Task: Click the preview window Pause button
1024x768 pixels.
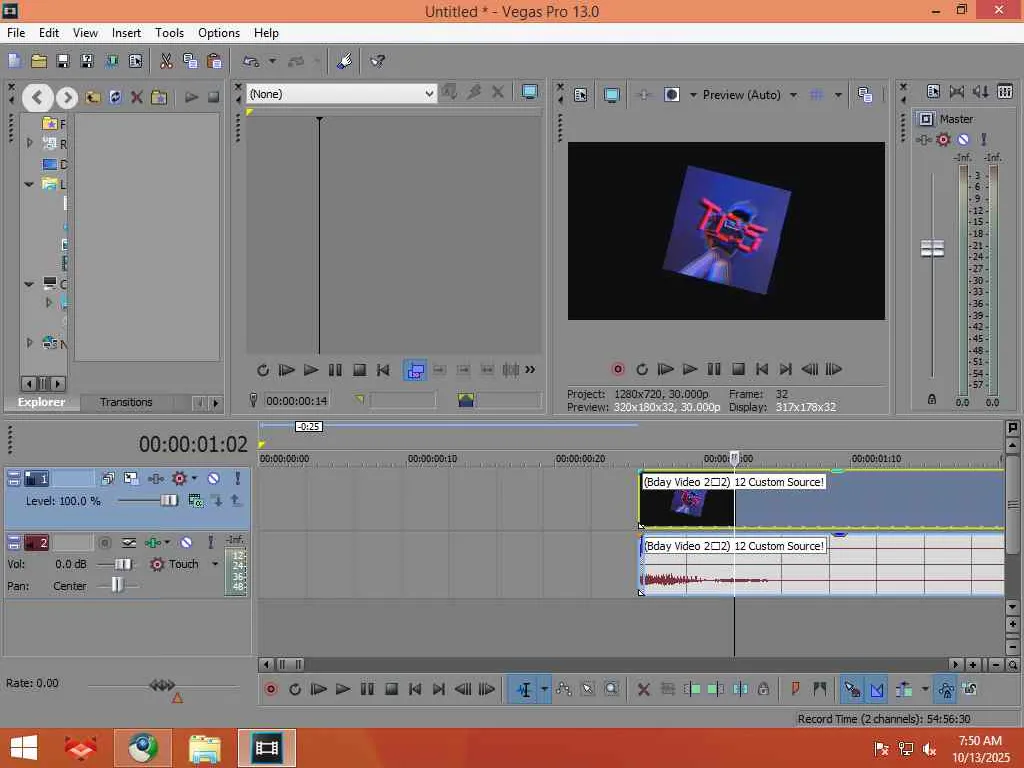Action: click(714, 370)
